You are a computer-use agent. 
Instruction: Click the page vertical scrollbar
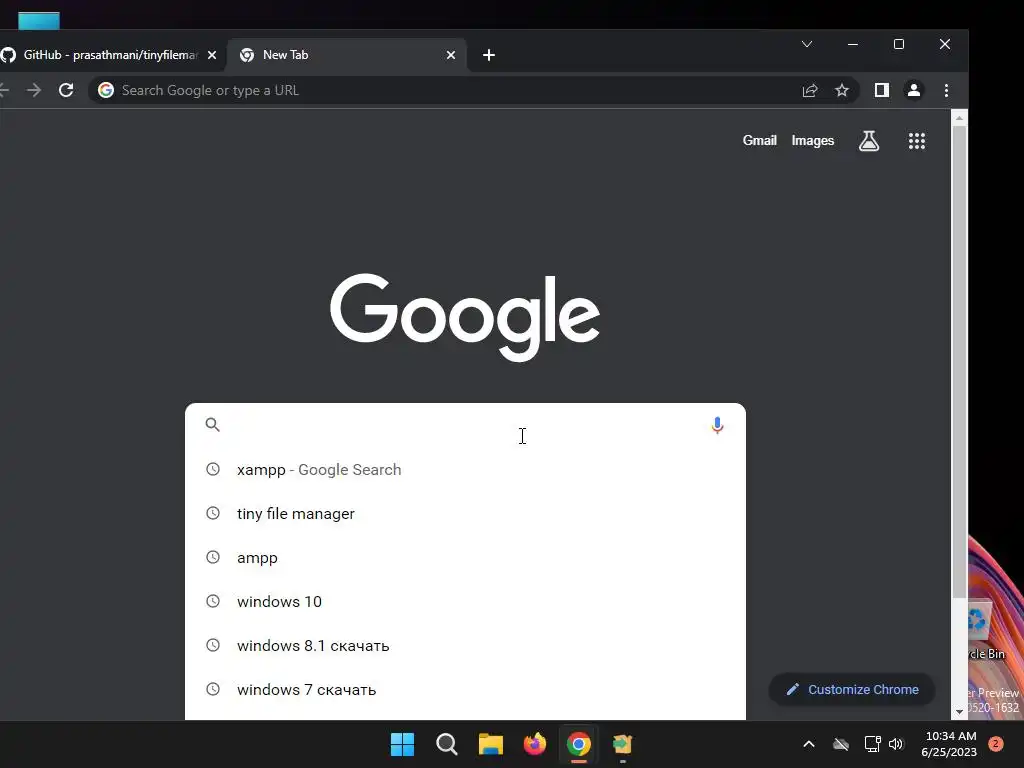959,361
